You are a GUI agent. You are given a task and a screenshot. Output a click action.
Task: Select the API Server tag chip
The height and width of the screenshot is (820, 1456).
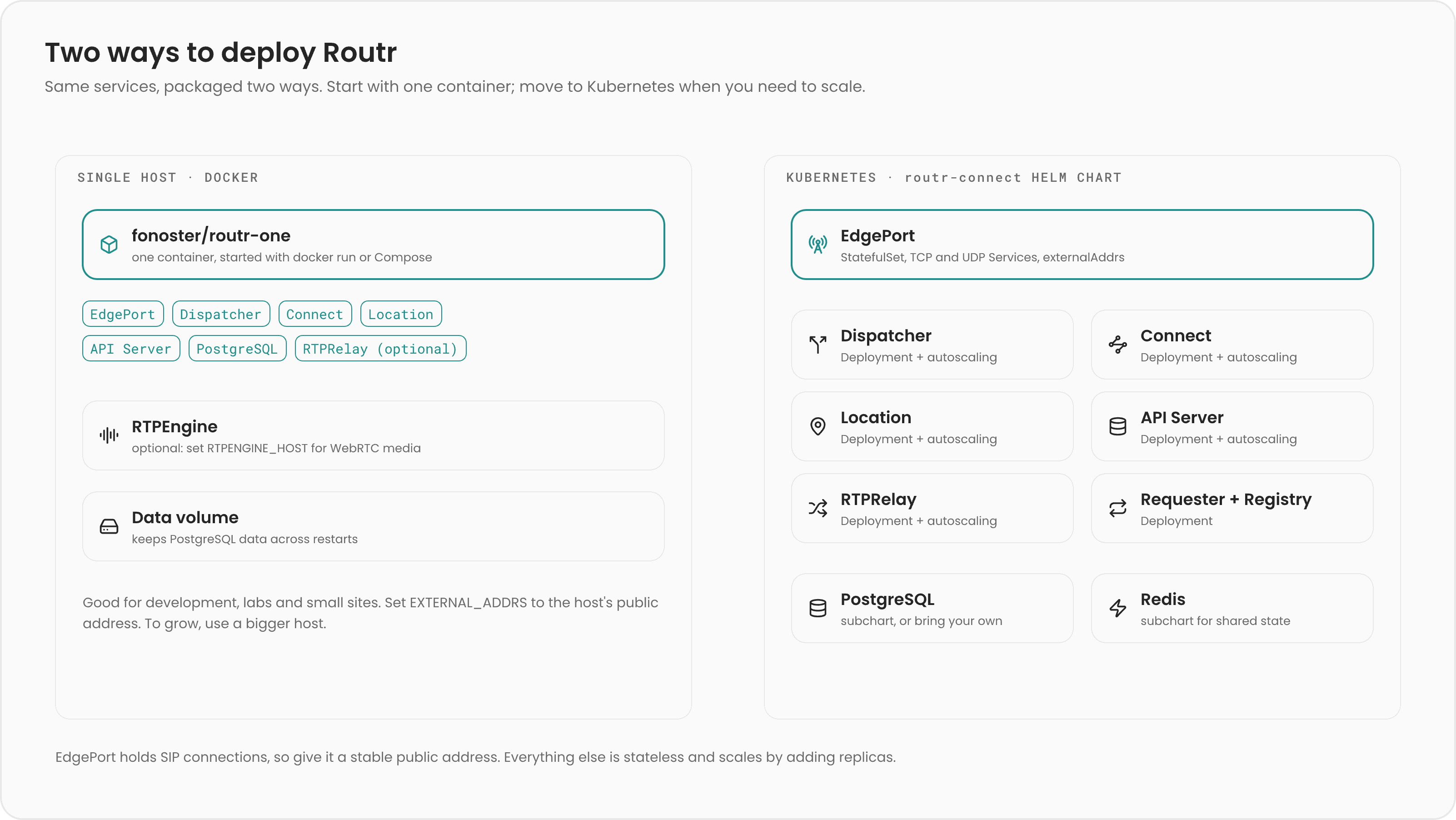[x=131, y=348]
